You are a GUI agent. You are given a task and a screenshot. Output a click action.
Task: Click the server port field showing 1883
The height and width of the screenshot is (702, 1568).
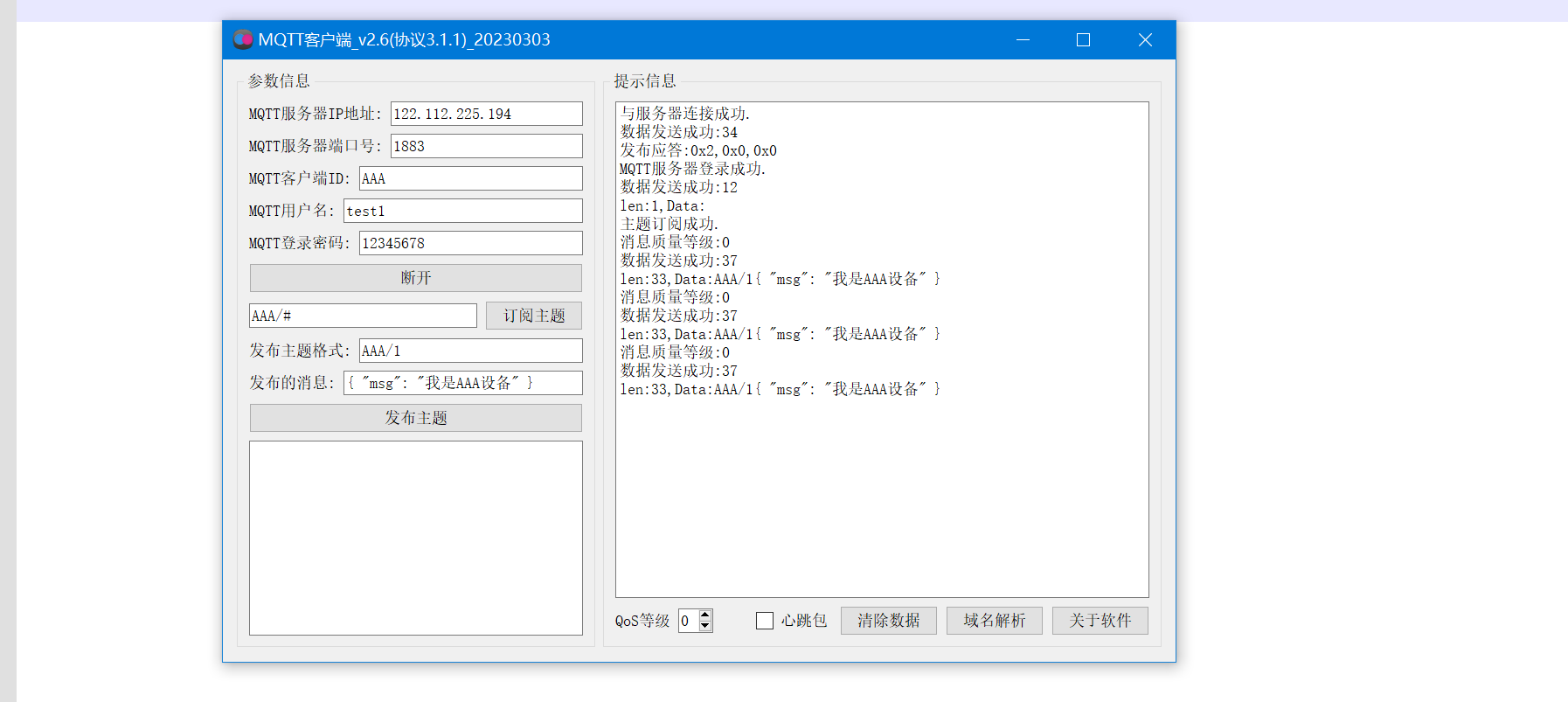486,146
